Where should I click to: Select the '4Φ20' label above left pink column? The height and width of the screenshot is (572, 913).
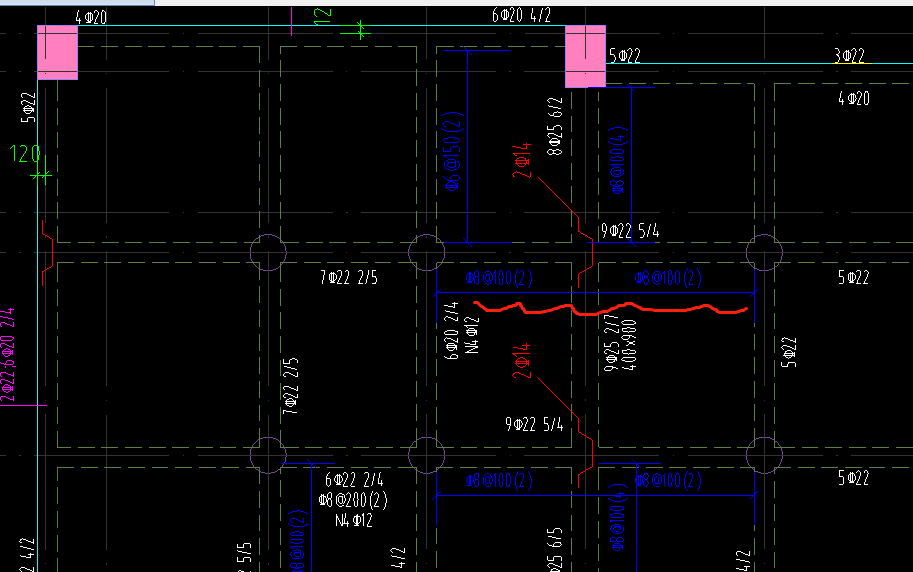coord(91,17)
